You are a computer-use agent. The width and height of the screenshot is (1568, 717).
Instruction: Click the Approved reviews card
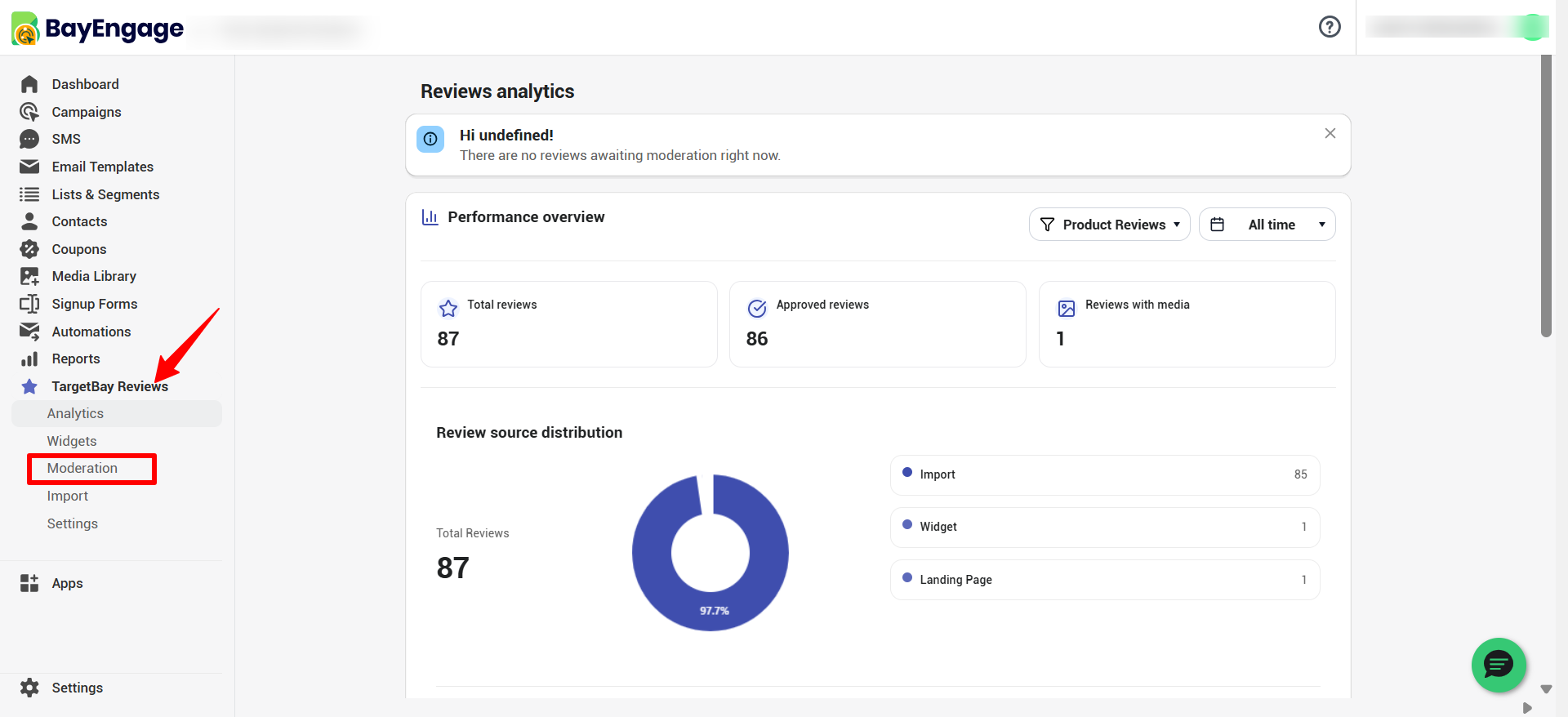coord(878,324)
